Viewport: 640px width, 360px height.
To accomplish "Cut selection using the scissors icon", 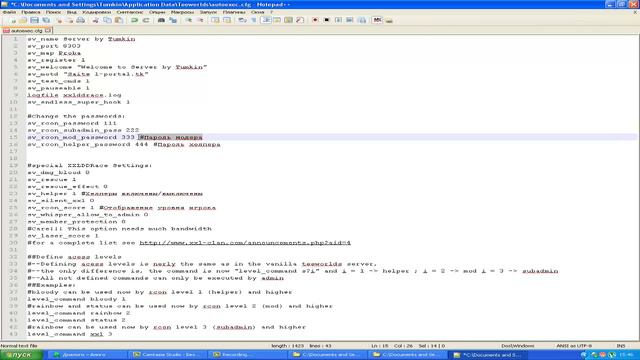I will click(96, 20).
